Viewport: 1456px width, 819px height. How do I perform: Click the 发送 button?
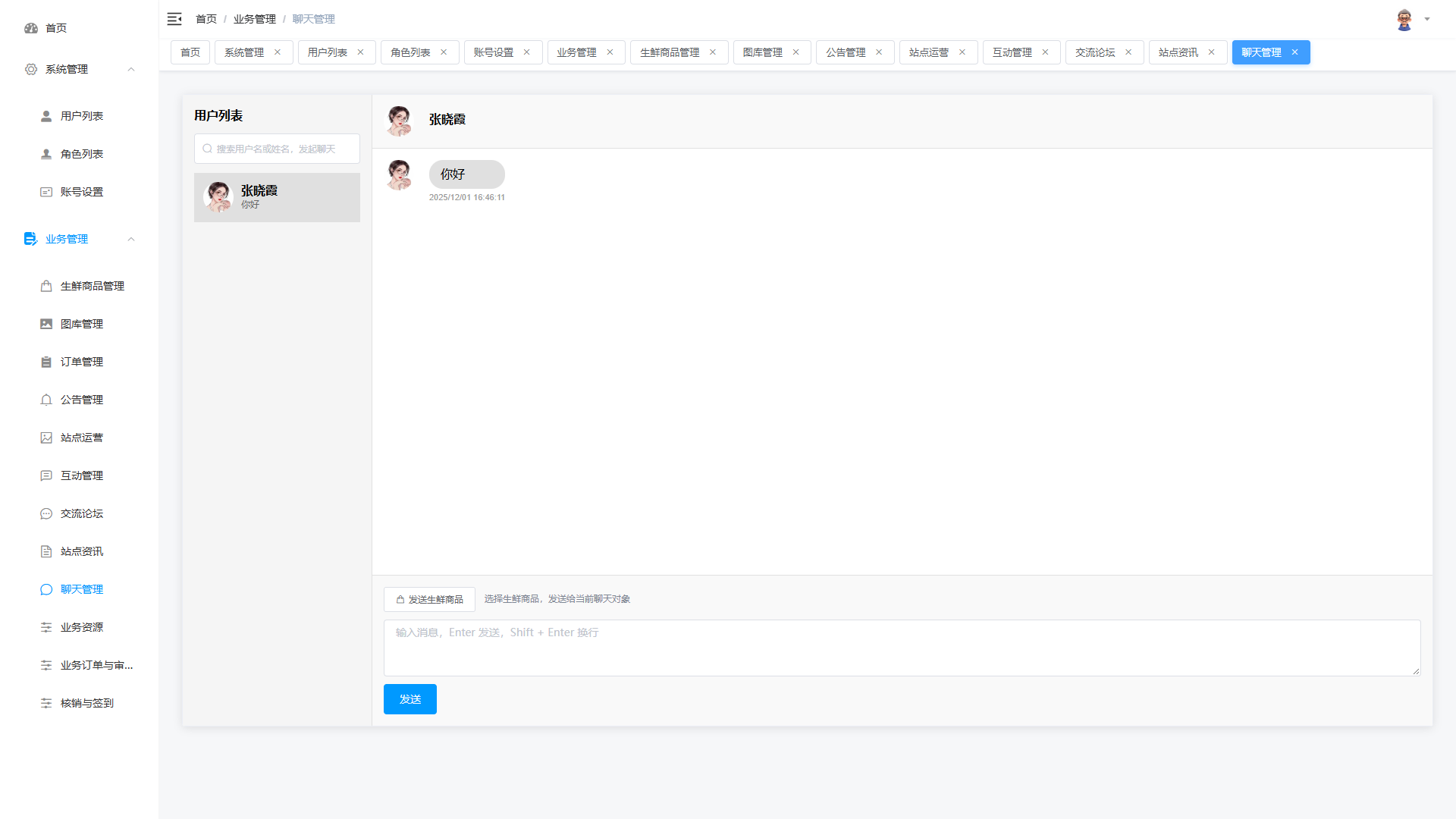[410, 699]
